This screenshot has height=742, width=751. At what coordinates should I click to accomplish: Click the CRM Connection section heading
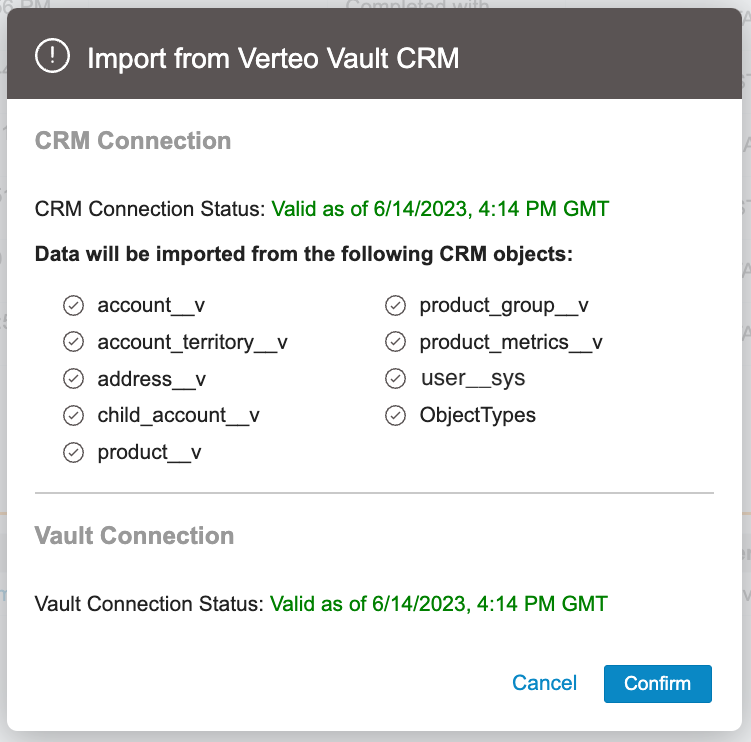coord(133,141)
